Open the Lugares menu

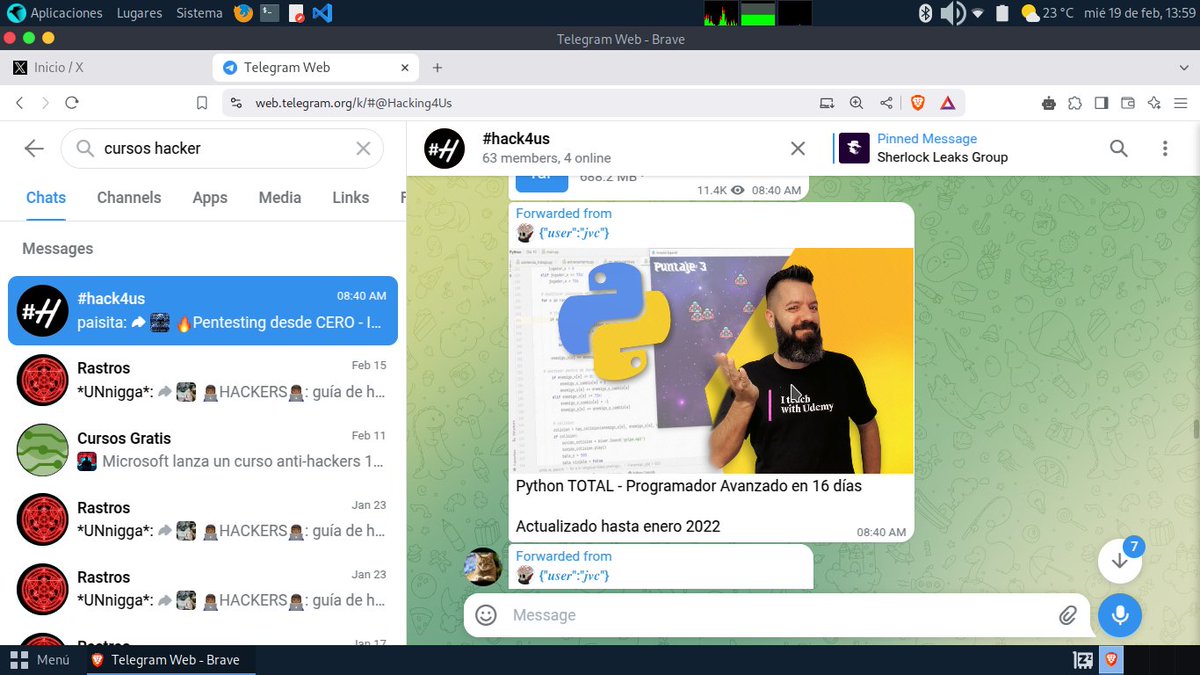click(138, 13)
